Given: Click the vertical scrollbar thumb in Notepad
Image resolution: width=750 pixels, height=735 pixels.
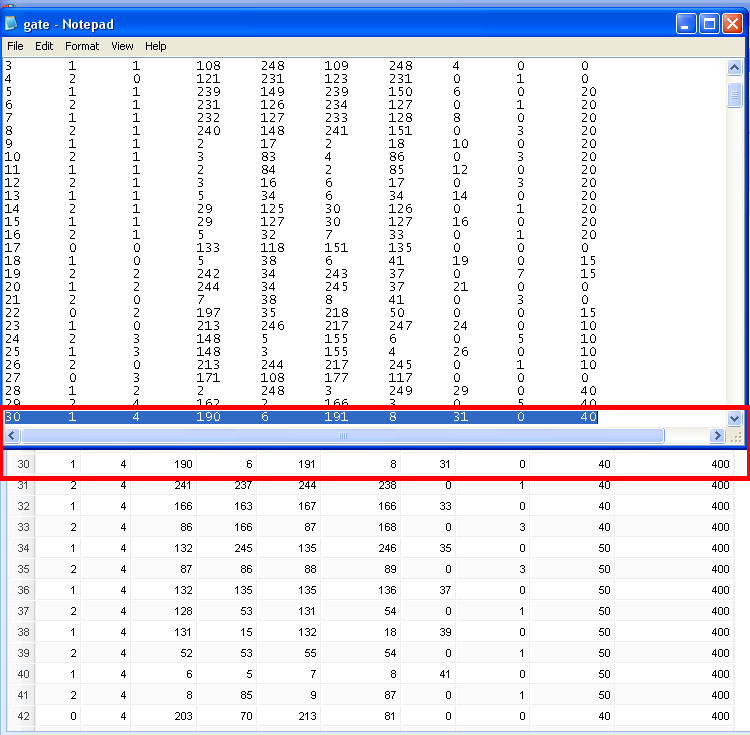Looking at the screenshot, I should 734,95.
